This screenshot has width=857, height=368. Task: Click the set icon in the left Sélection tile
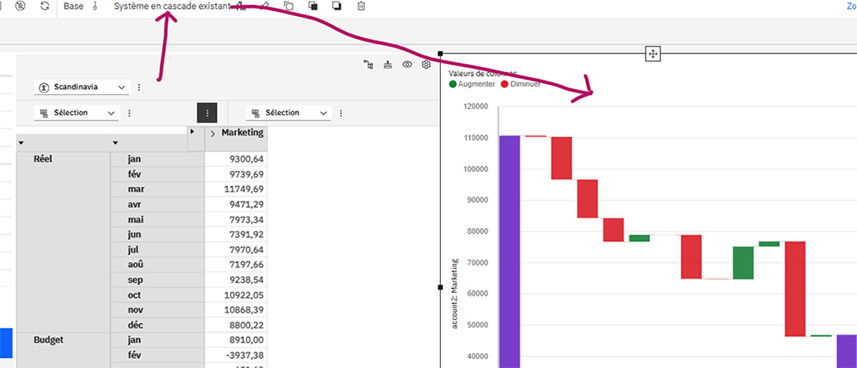[44, 113]
